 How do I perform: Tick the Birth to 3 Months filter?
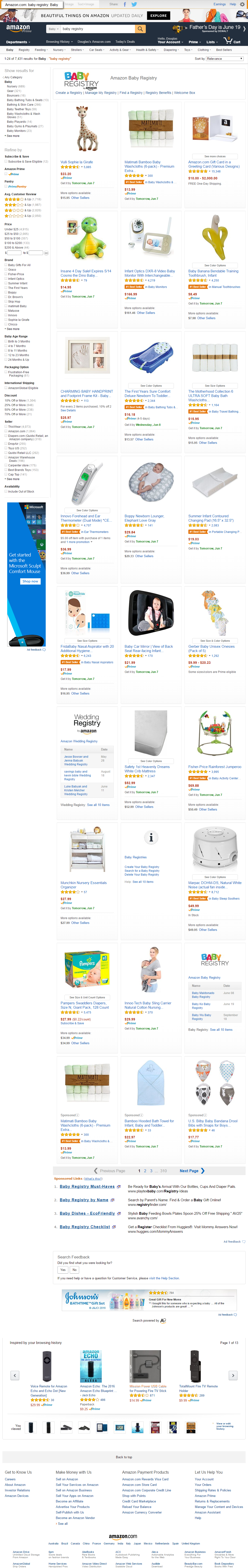[6, 342]
